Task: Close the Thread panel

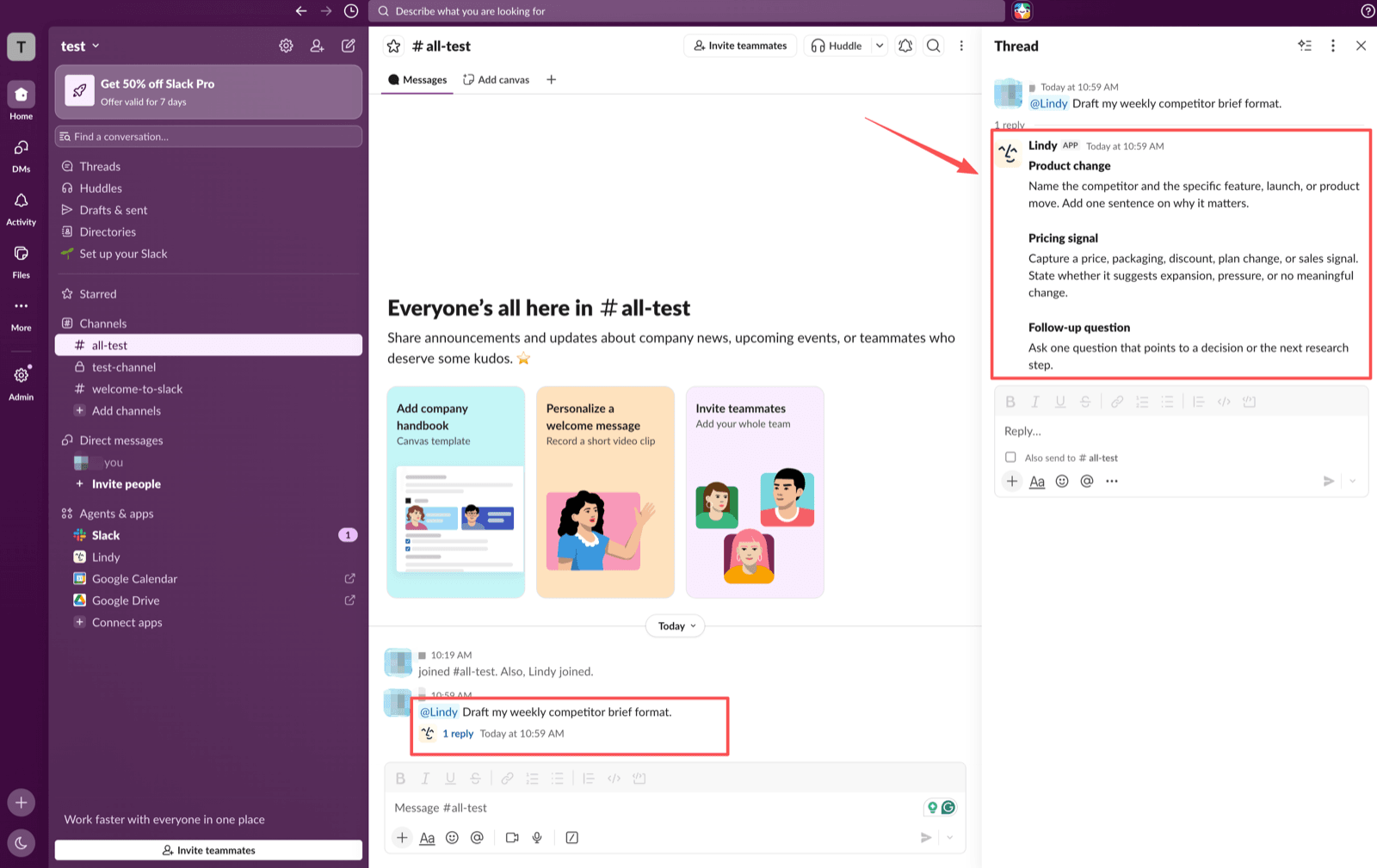Action: [1361, 46]
